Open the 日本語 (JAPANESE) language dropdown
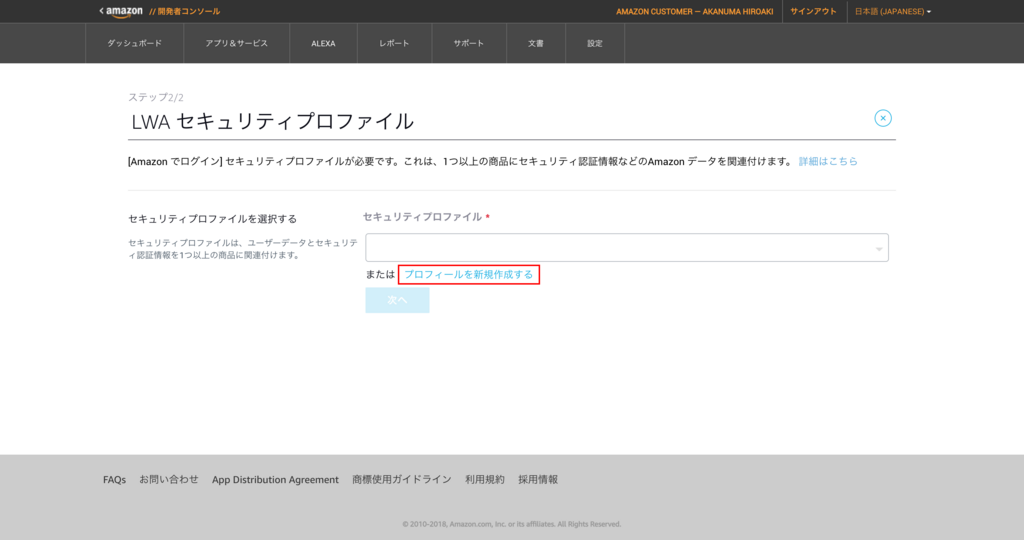The height and width of the screenshot is (540, 1024). point(893,11)
